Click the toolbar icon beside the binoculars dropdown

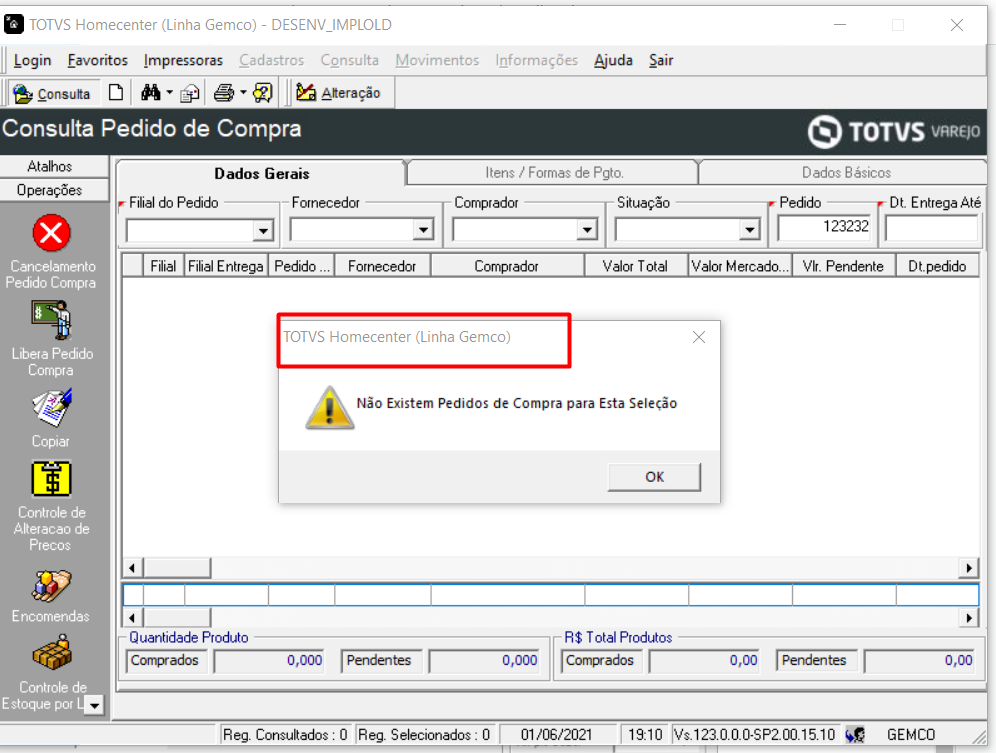tap(189, 93)
